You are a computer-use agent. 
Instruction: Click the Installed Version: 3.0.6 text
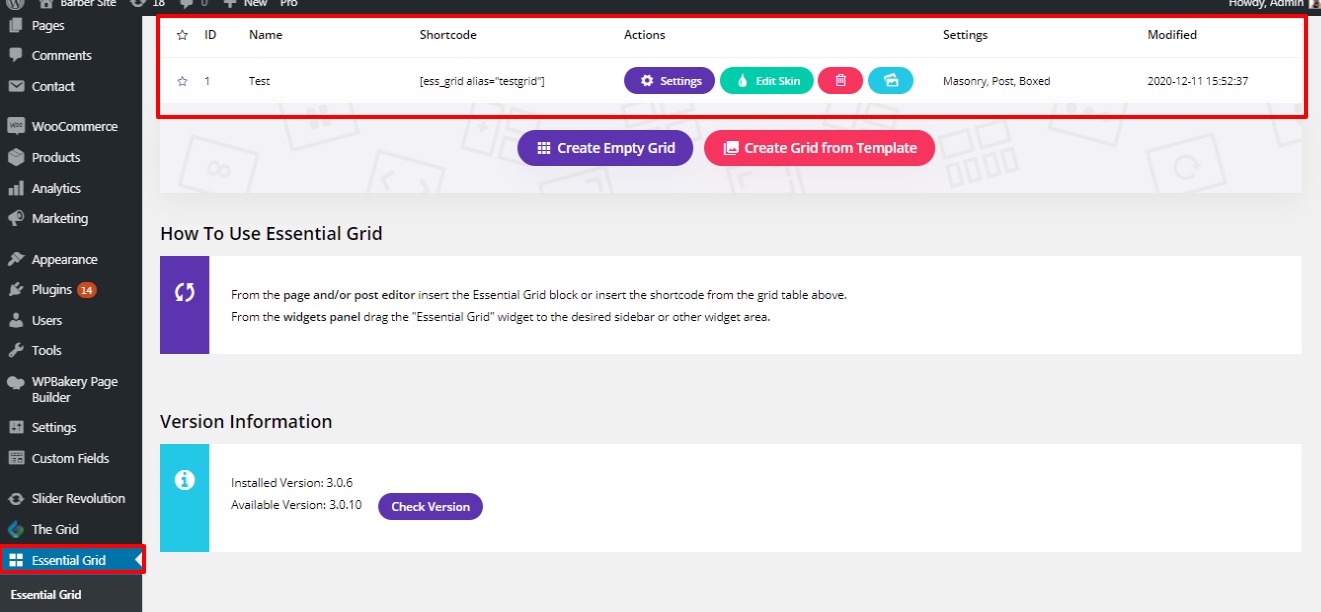click(292, 482)
